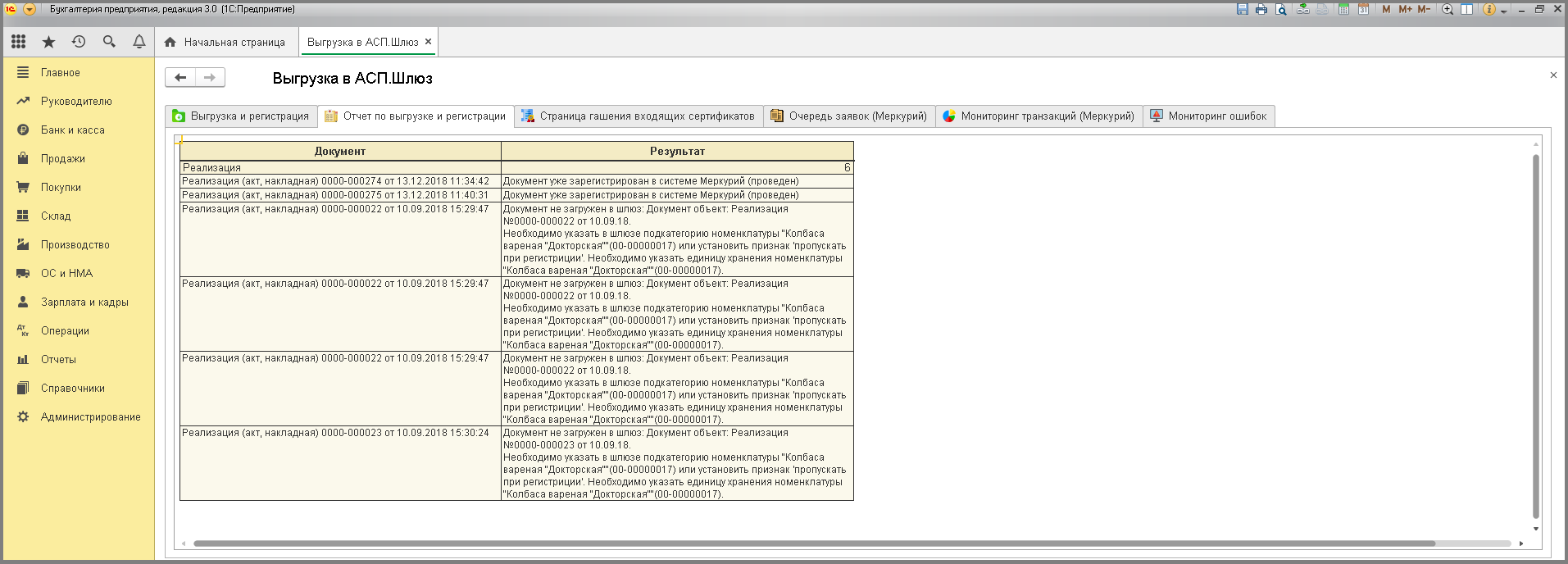Switch to Мониторинг ошибок tab
The height and width of the screenshot is (564, 1568).
tap(1209, 116)
